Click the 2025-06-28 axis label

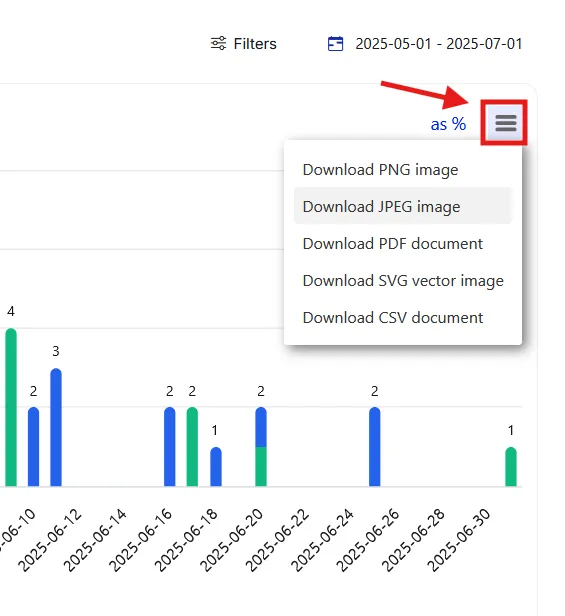pos(413,540)
